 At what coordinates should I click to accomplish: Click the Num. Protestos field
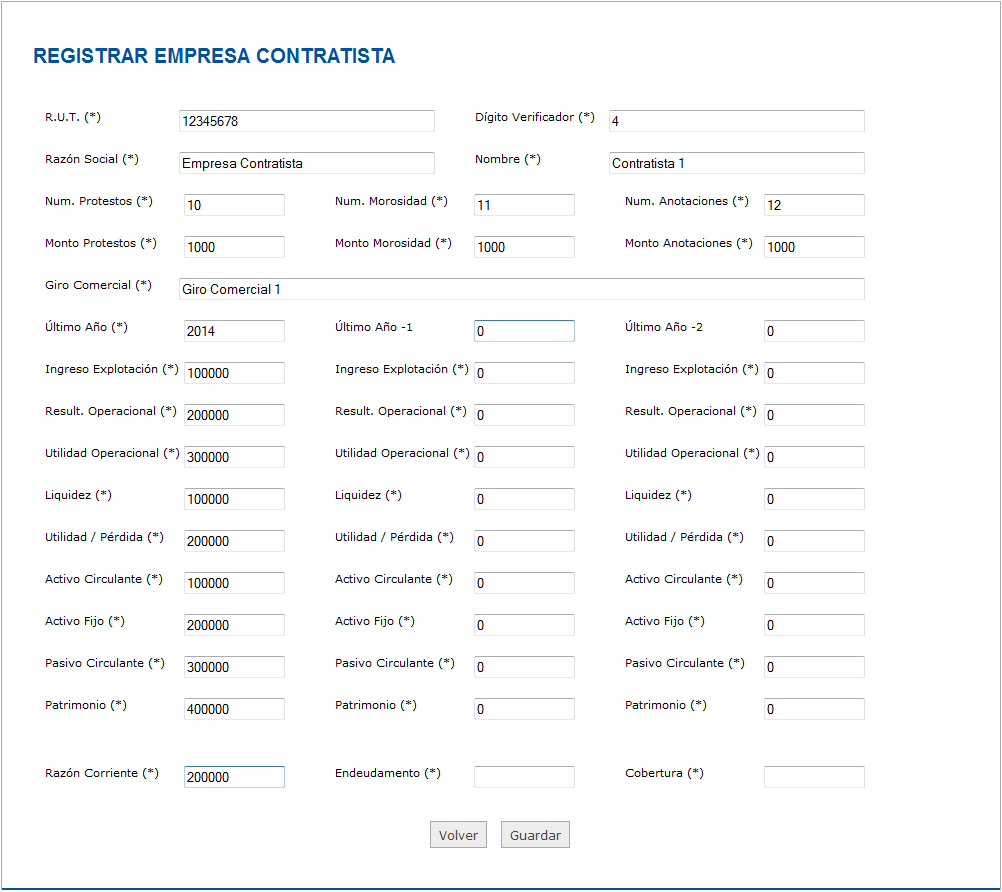tap(234, 204)
